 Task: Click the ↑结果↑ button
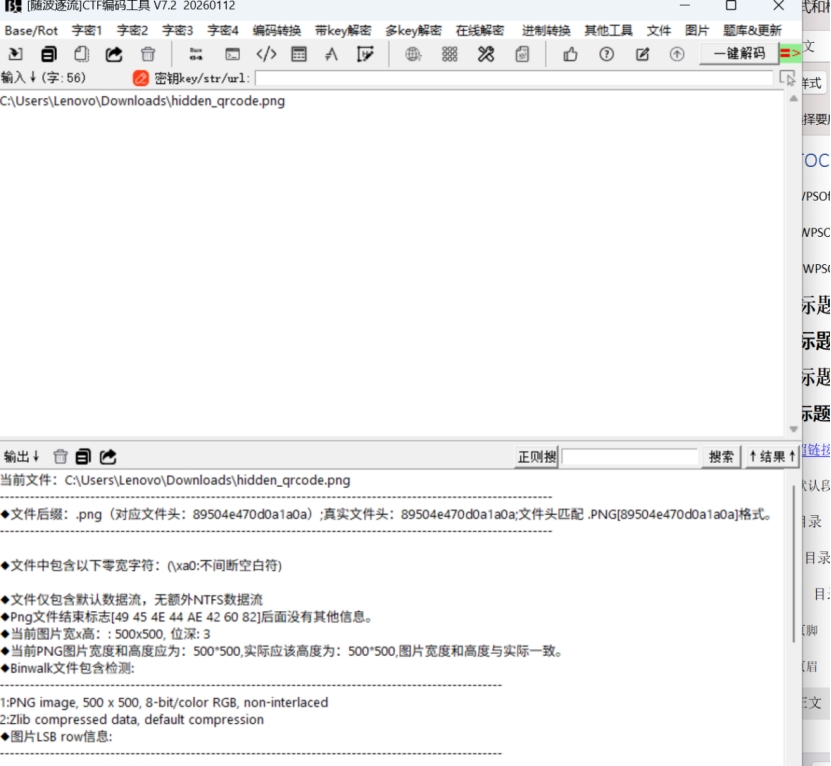pos(772,456)
